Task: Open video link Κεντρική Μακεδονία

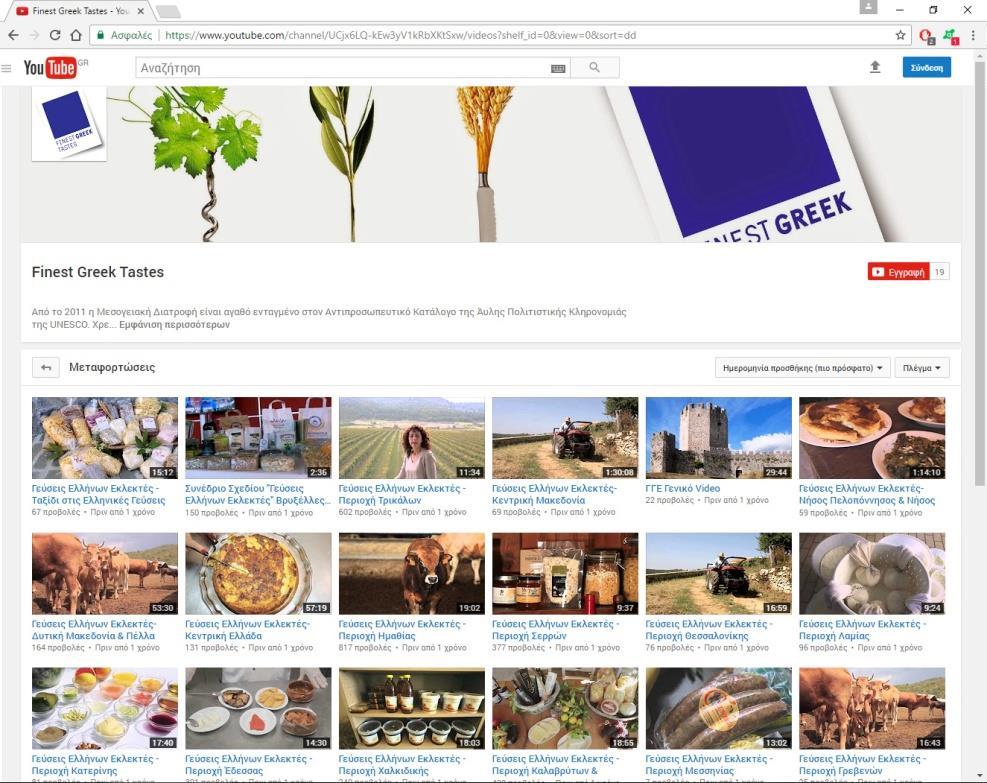Action: [x=555, y=494]
